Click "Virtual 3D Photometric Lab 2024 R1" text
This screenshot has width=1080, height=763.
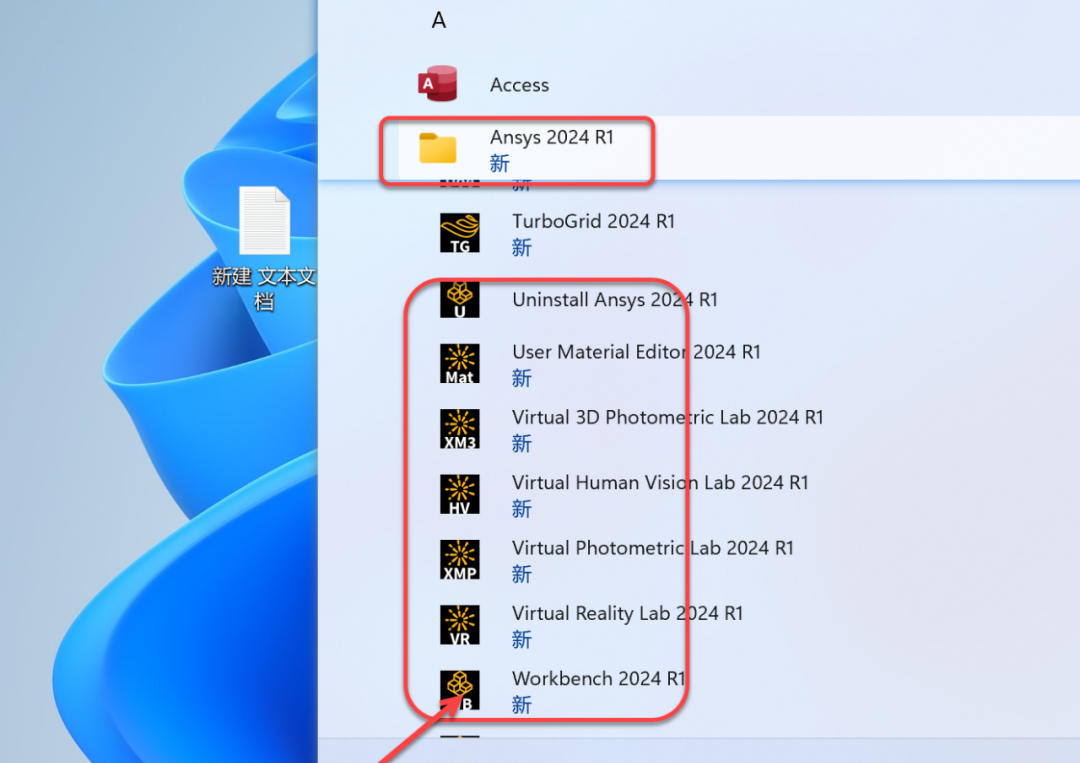pyautogui.click(x=667, y=417)
